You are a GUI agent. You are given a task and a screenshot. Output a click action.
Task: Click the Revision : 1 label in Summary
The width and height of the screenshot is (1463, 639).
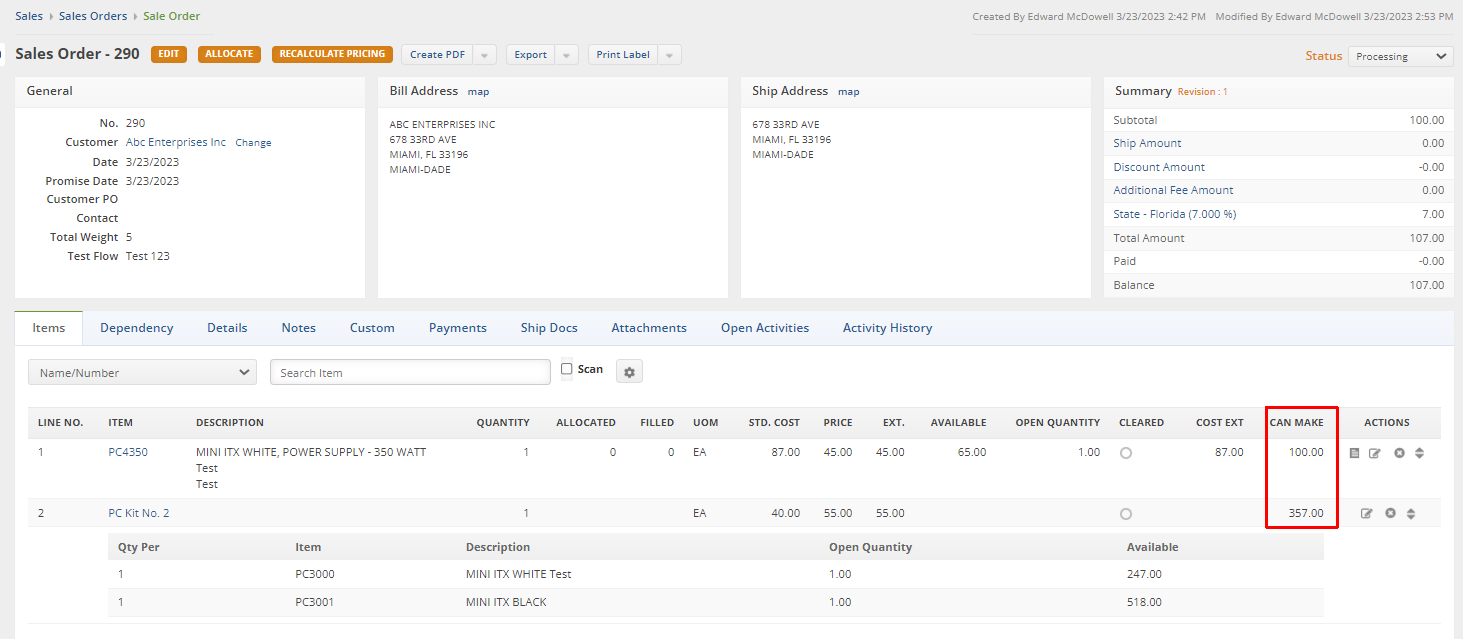[x=1202, y=92]
